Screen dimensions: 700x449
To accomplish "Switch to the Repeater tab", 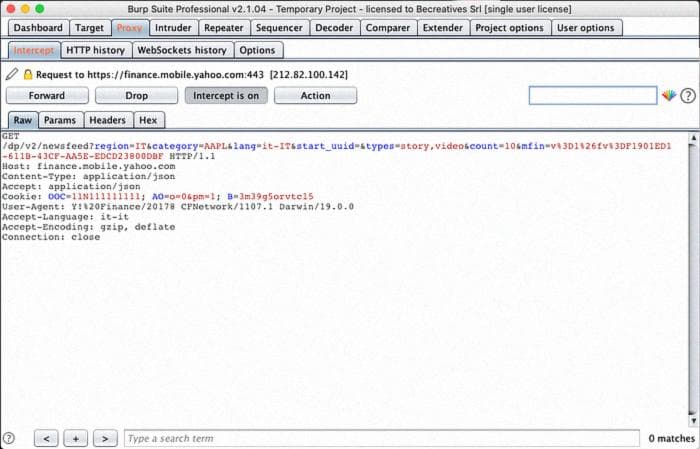I will click(224, 28).
